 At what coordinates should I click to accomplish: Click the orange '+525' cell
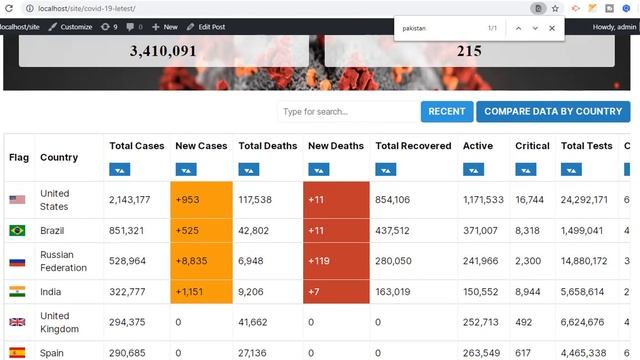(x=202, y=231)
